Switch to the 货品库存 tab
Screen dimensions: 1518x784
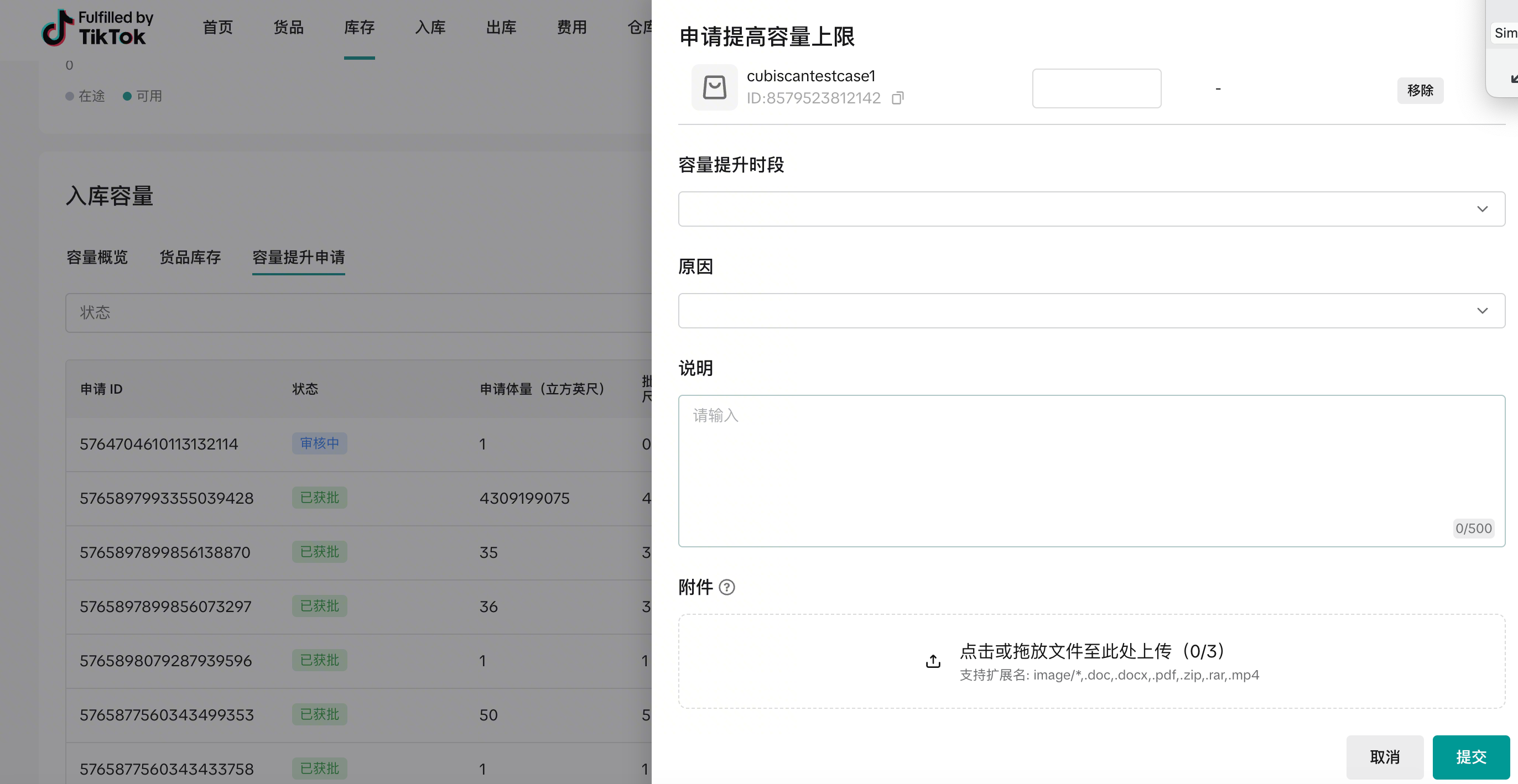[190, 258]
